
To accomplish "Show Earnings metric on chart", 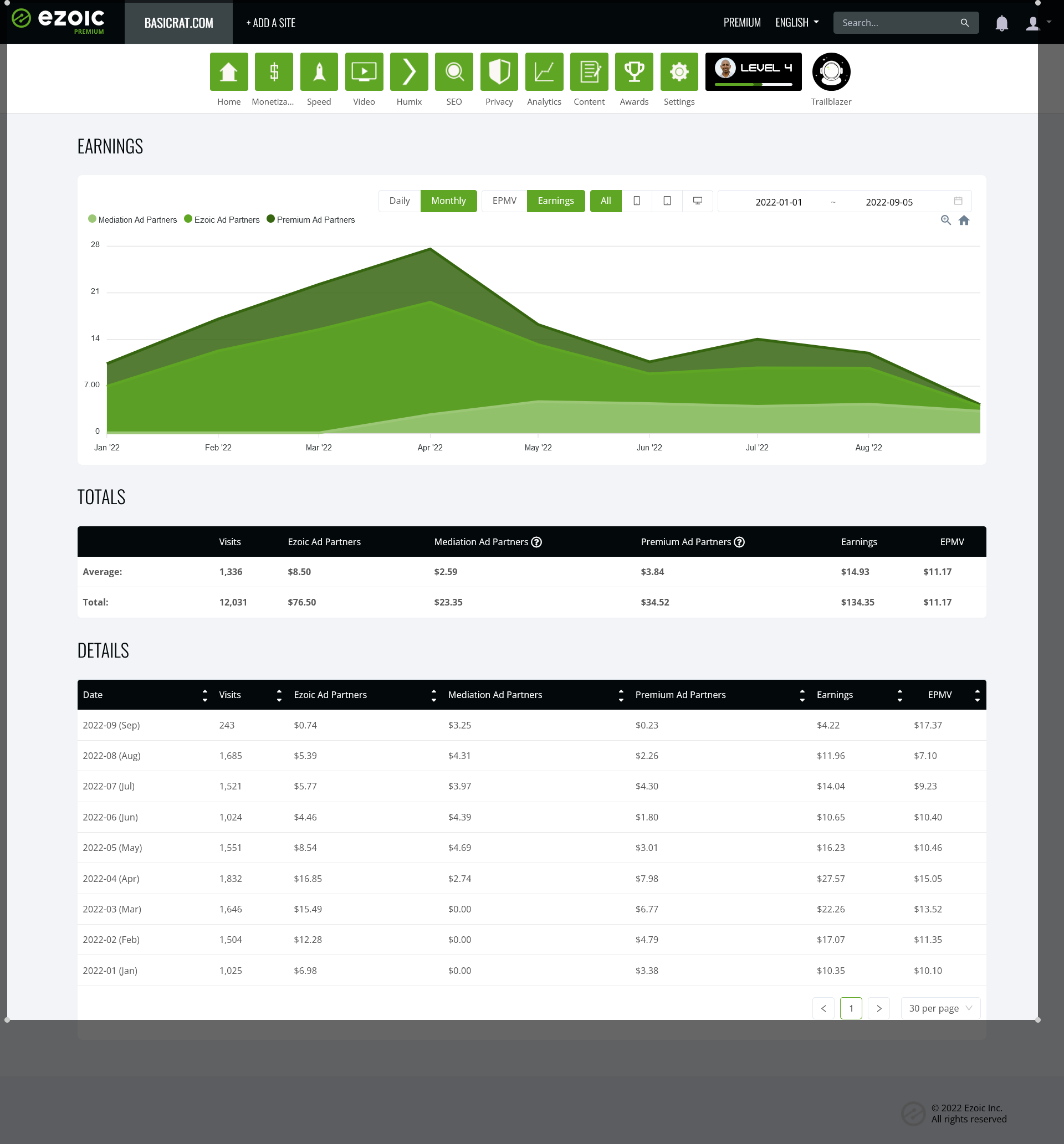I will [556, 201].
